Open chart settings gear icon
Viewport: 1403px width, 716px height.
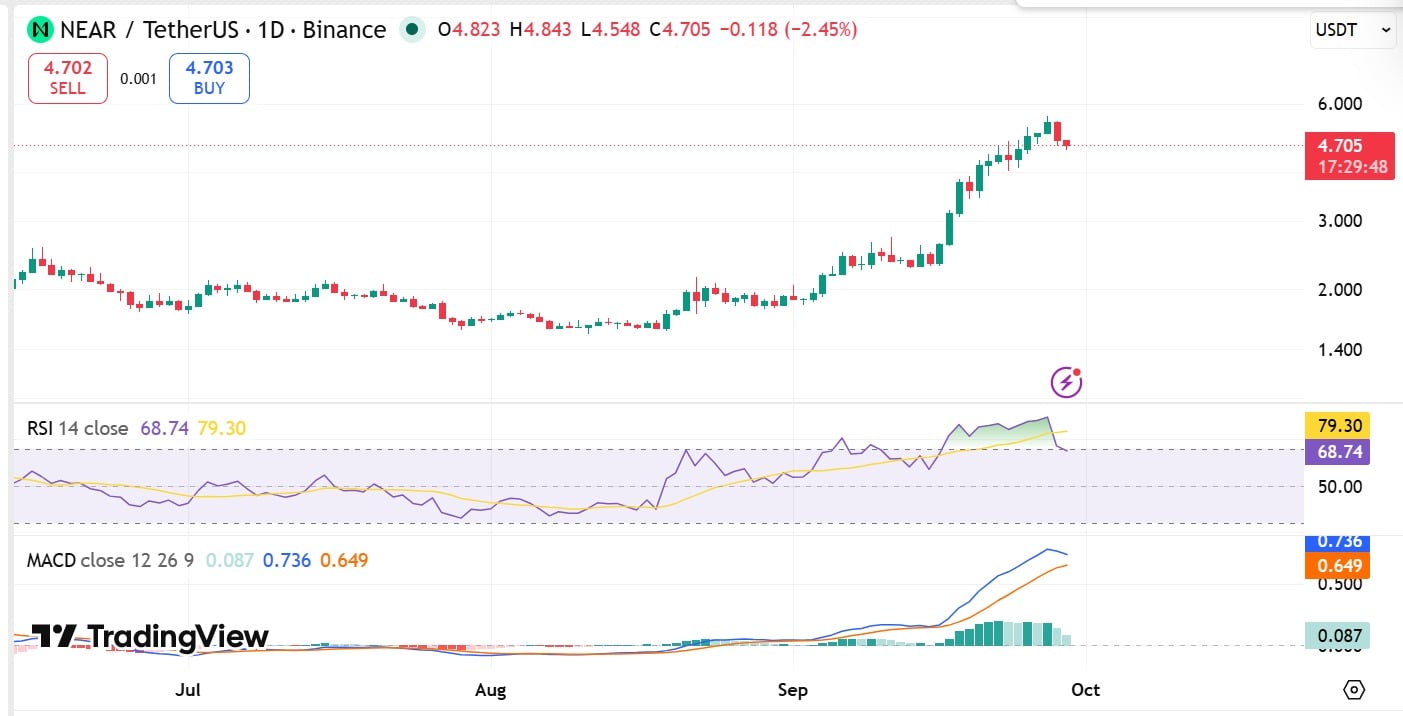pyautogui.click(x=1354, y=690)
